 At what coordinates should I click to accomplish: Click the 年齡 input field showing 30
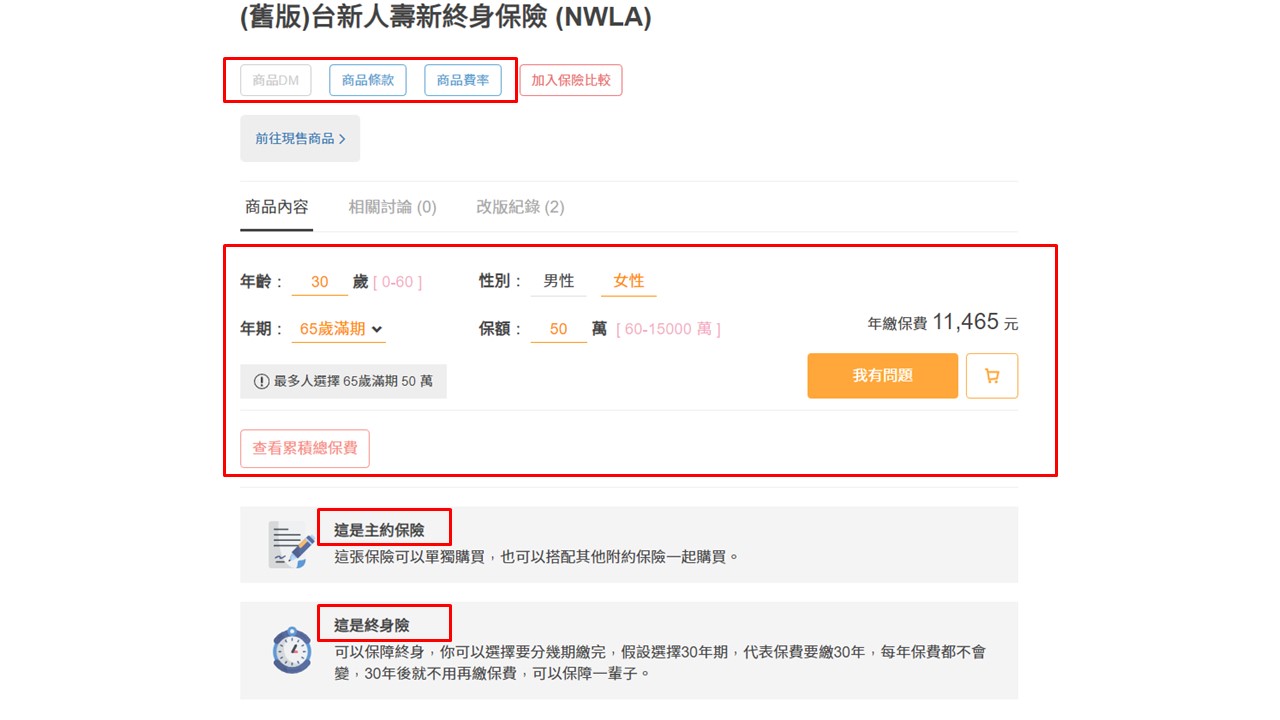point(320,282)
